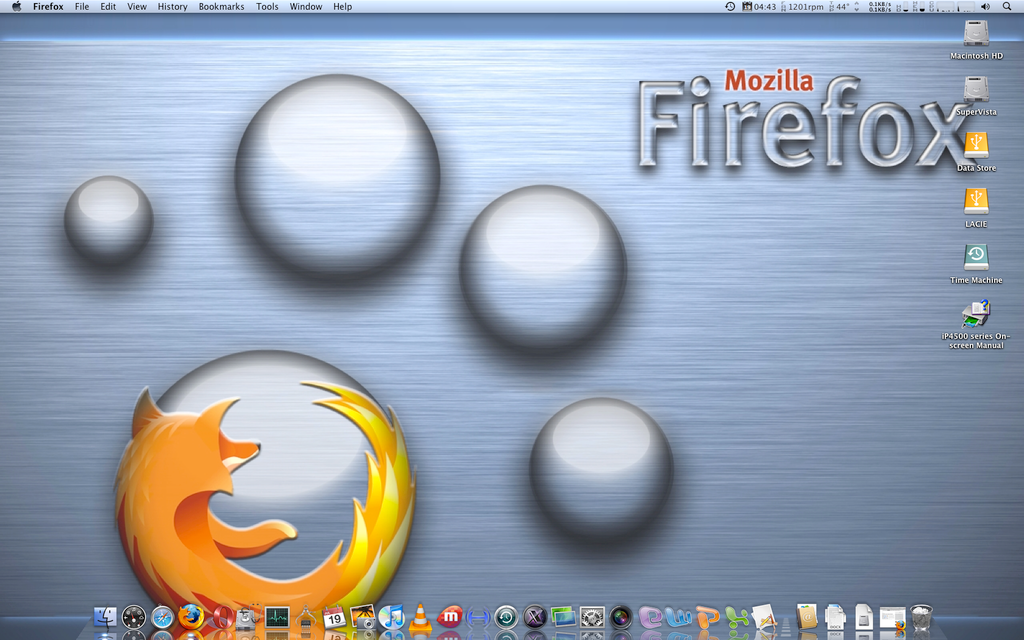Image resolution: width=1024 pixels, height=640 pixels.
Task: Open the Window menu
Action: 306,7
